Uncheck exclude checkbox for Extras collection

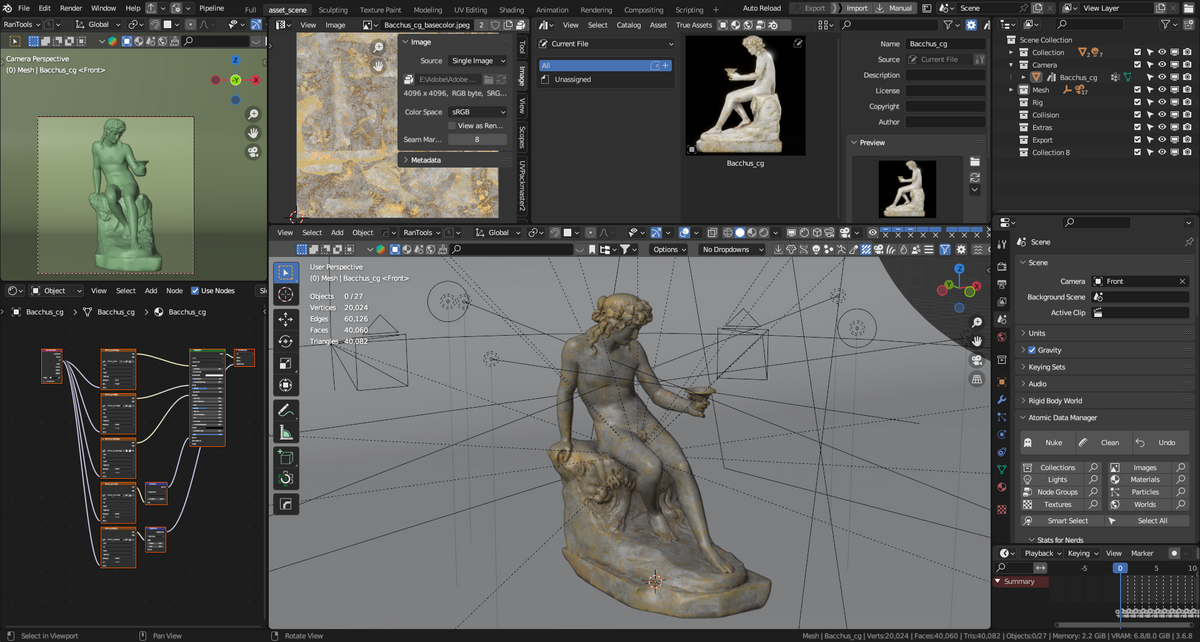(1137, 127)
